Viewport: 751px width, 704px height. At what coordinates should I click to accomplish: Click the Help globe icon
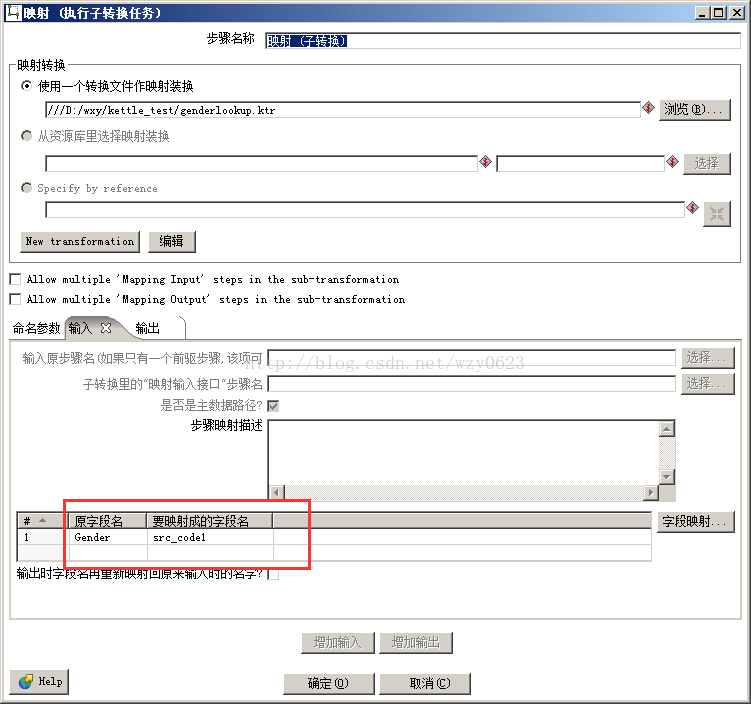[26, 681]
